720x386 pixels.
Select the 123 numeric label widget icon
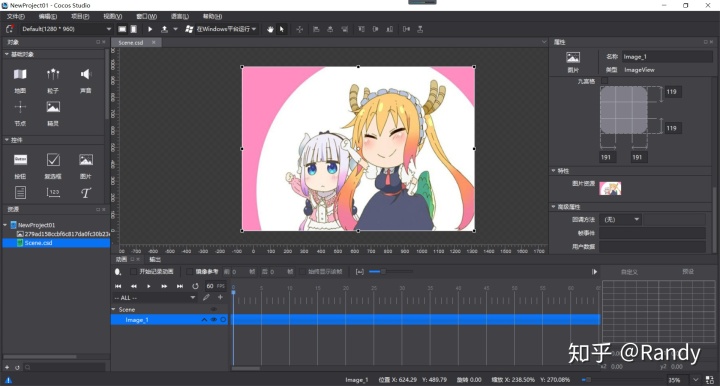(x=53, y=192)
